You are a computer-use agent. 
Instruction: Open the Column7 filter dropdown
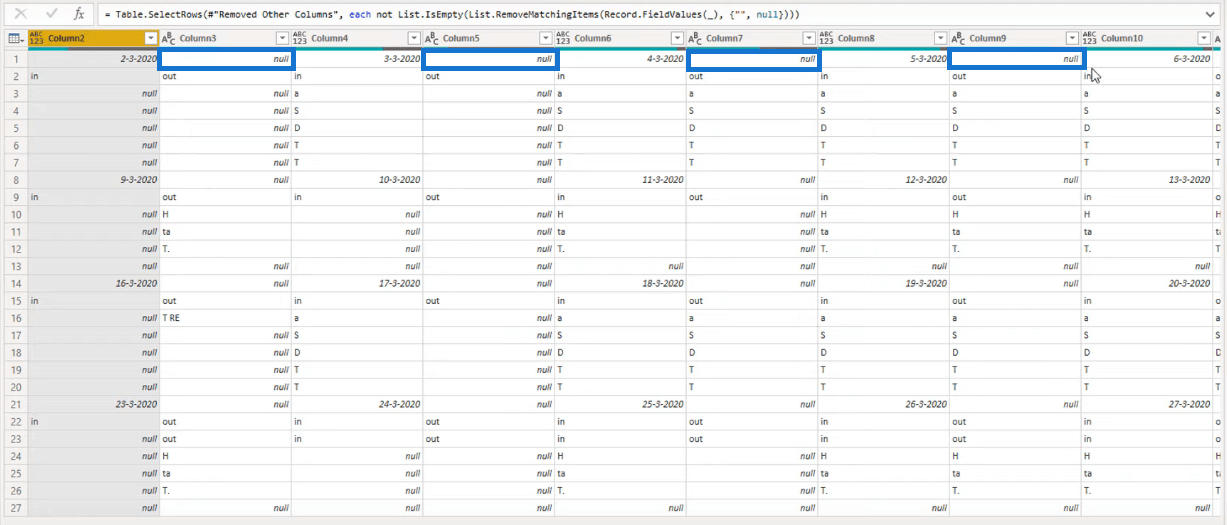(808, 38)
